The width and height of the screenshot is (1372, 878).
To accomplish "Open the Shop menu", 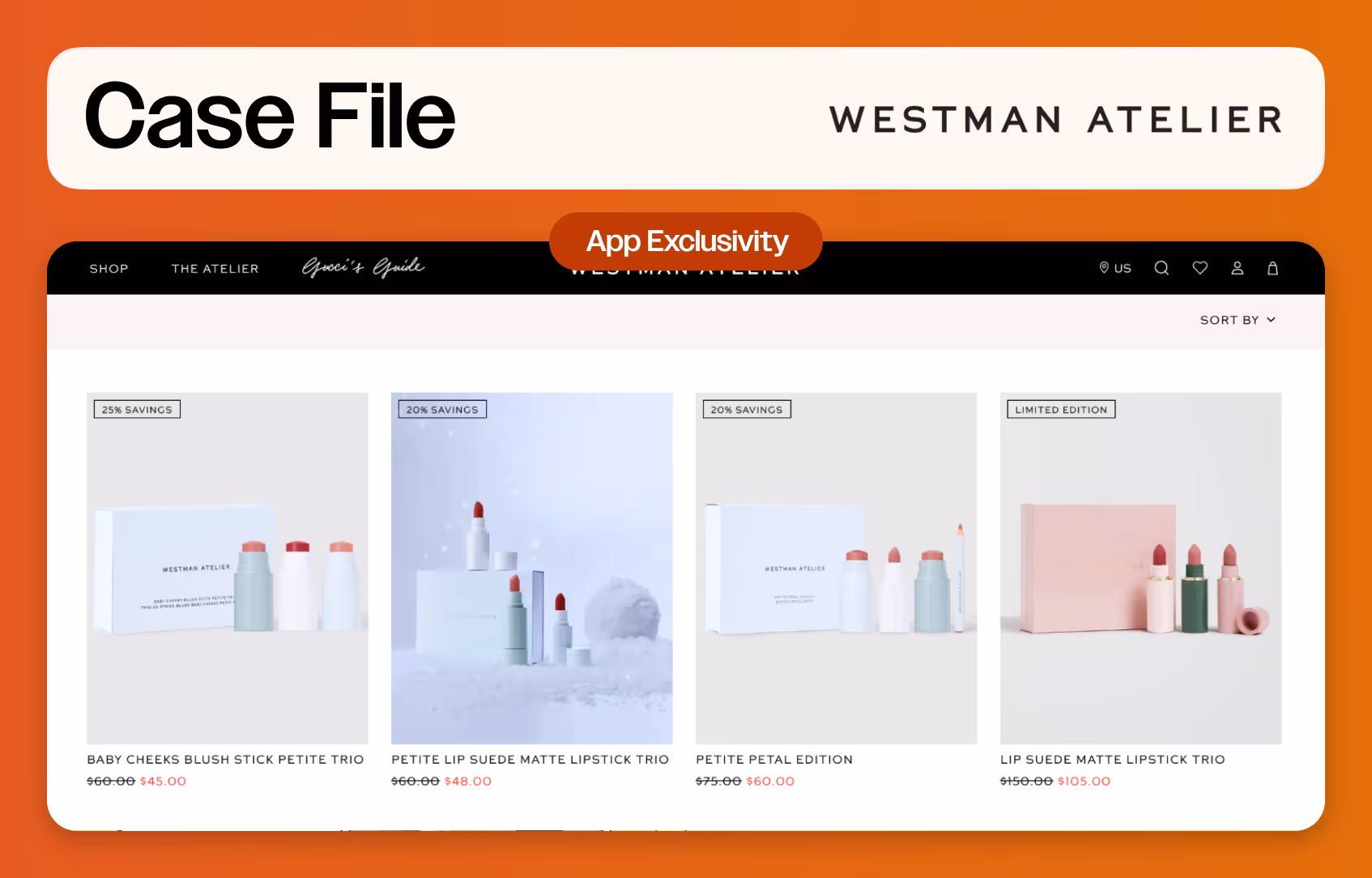I will click(109, 269).
